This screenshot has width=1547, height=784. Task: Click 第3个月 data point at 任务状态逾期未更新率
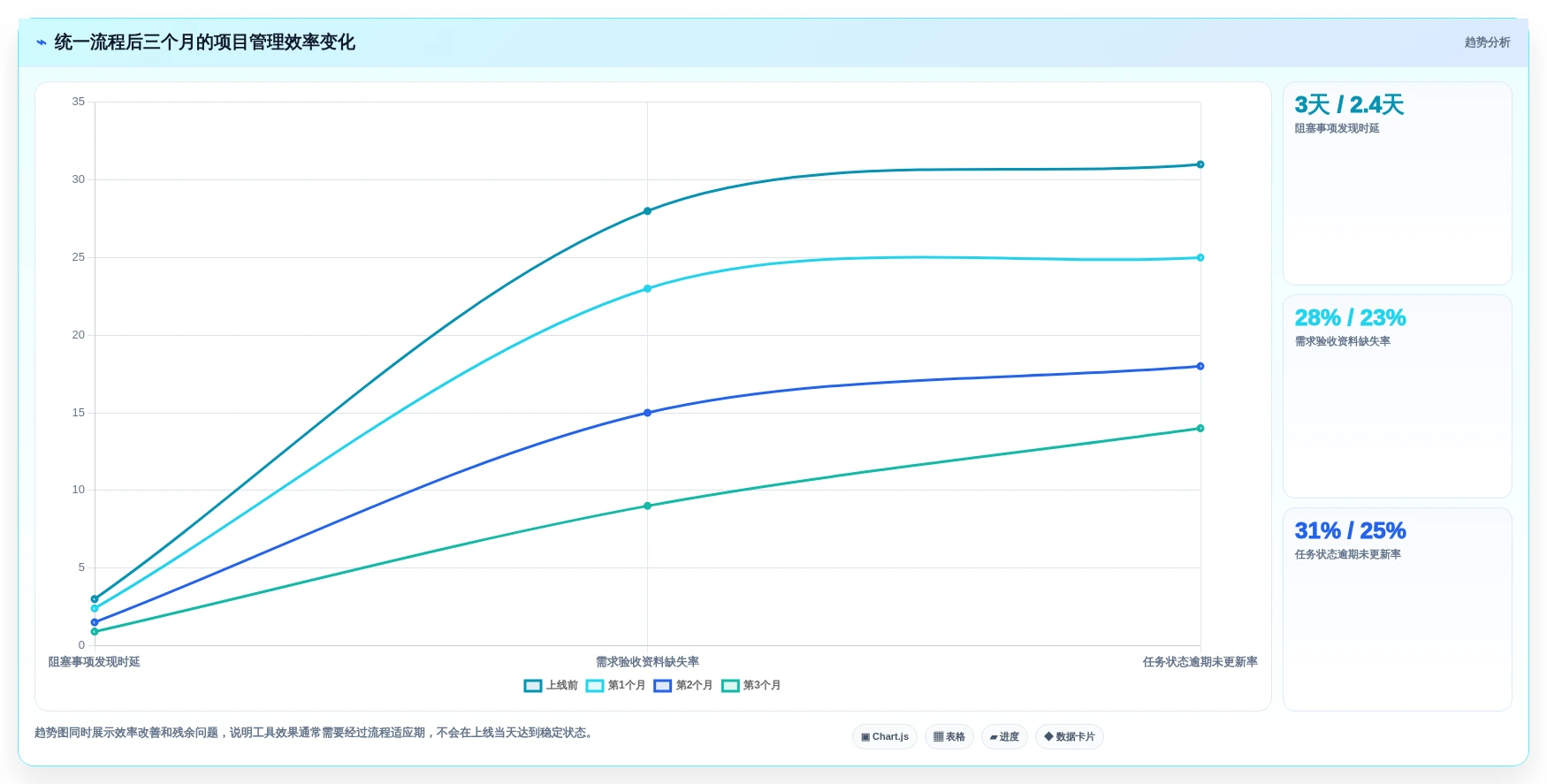(x=1200, y=429)
